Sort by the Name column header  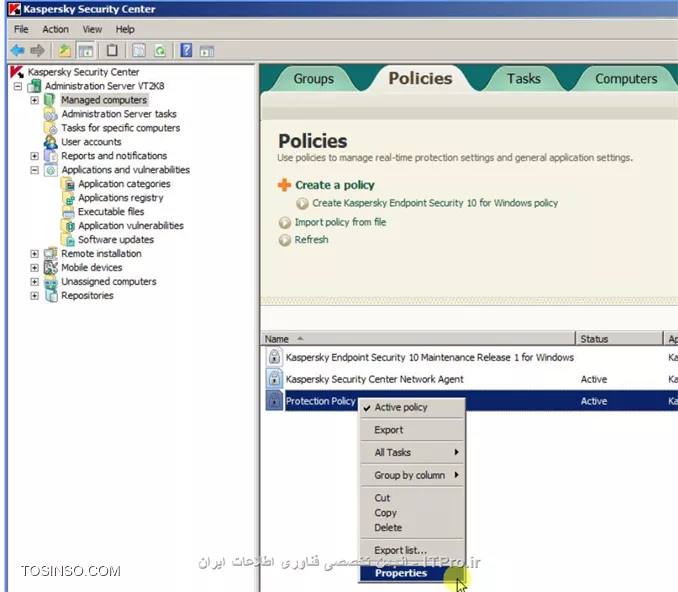(418, 339)
